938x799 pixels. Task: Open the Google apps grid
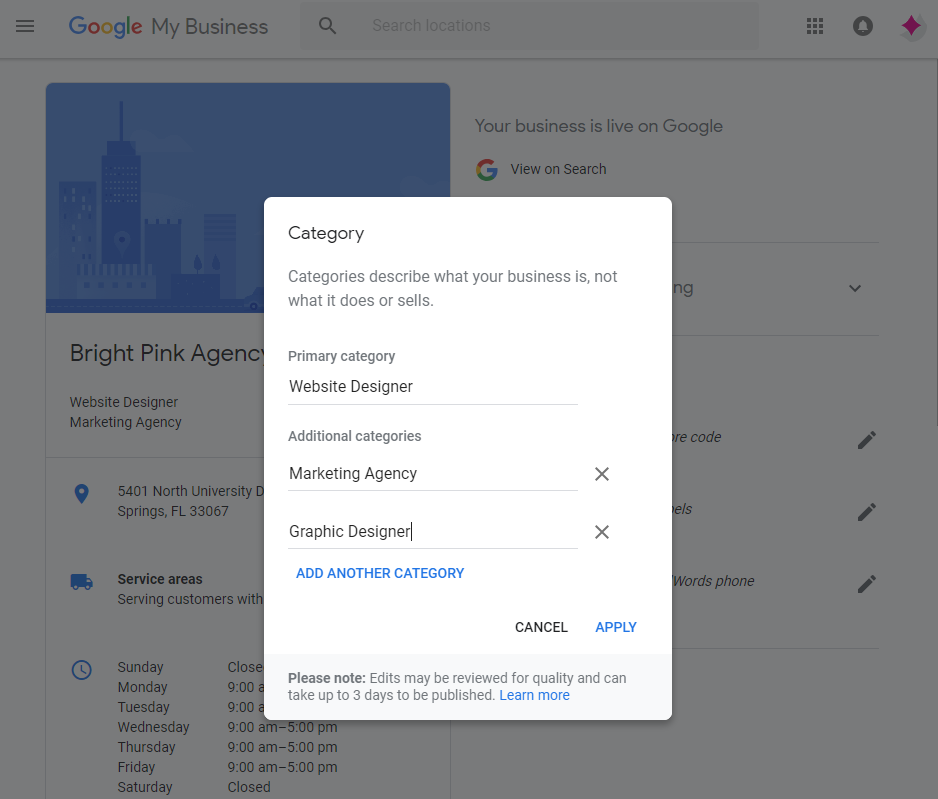point(815,26)
